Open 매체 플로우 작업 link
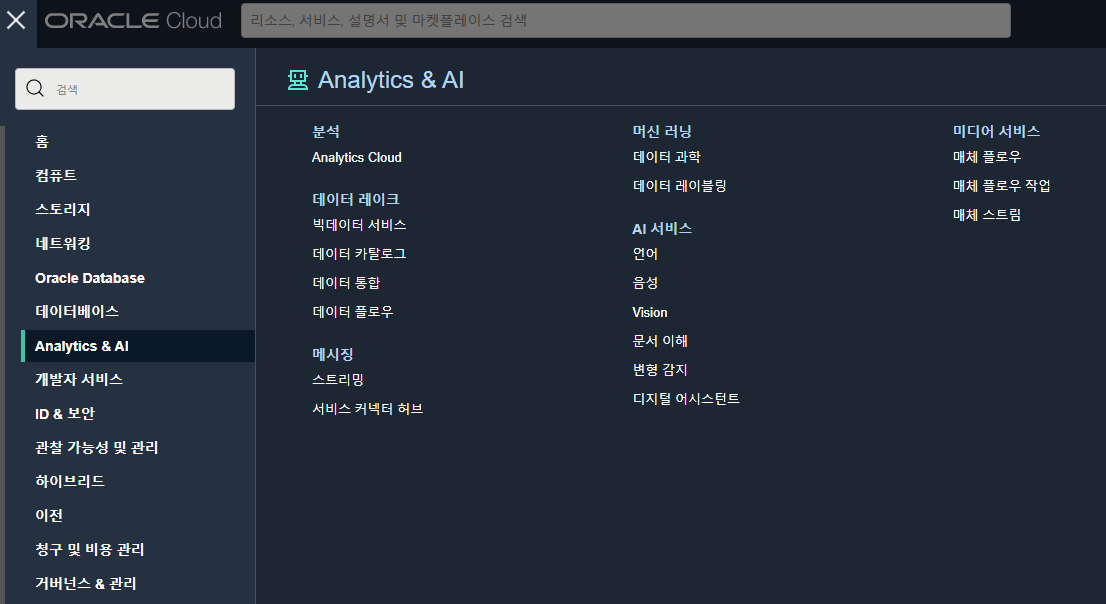 coord(1002,186)
